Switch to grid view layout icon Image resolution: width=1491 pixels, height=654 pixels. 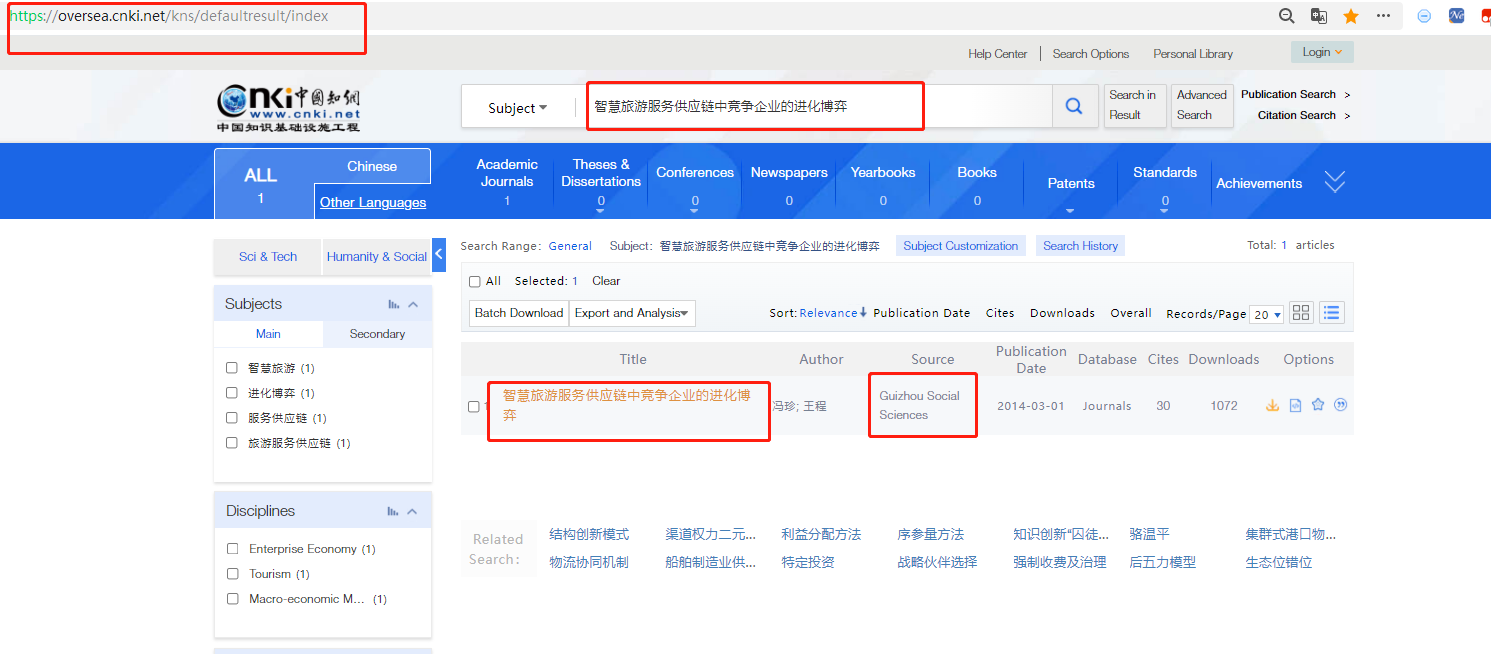pyautogui.click(x=1301, y=312)
